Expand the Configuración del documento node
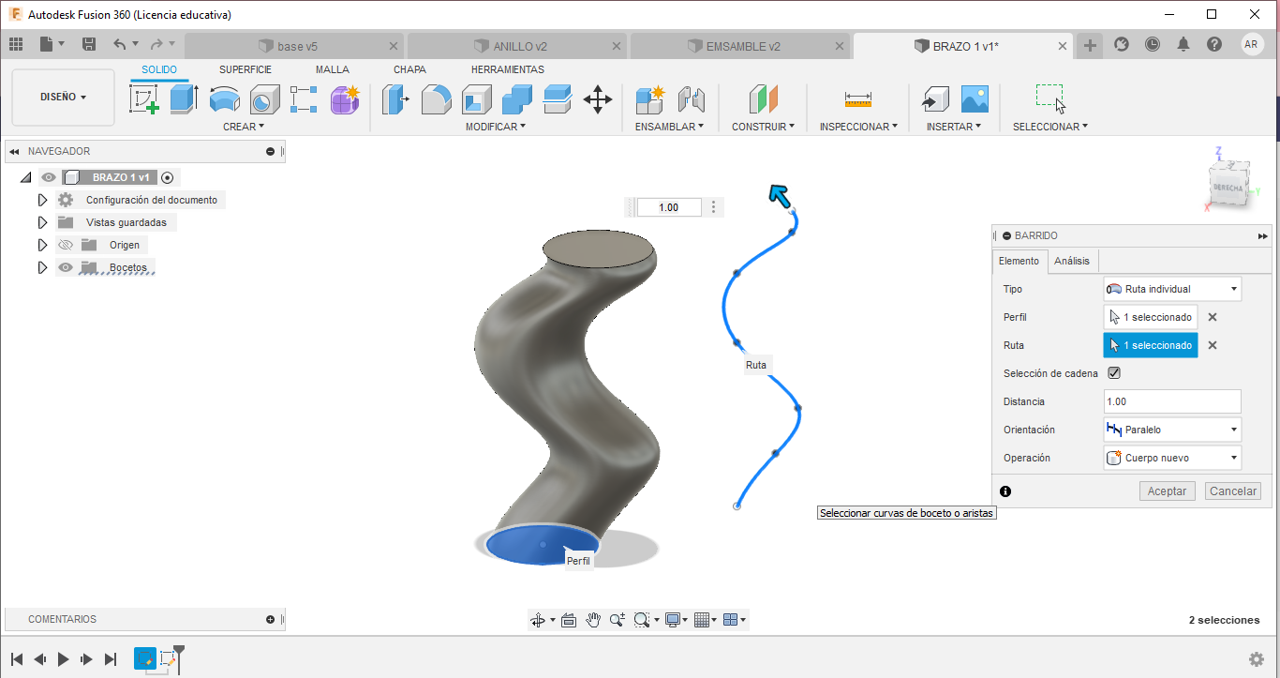This screenshot has height=678, width=1280. (x=42, y=200)
